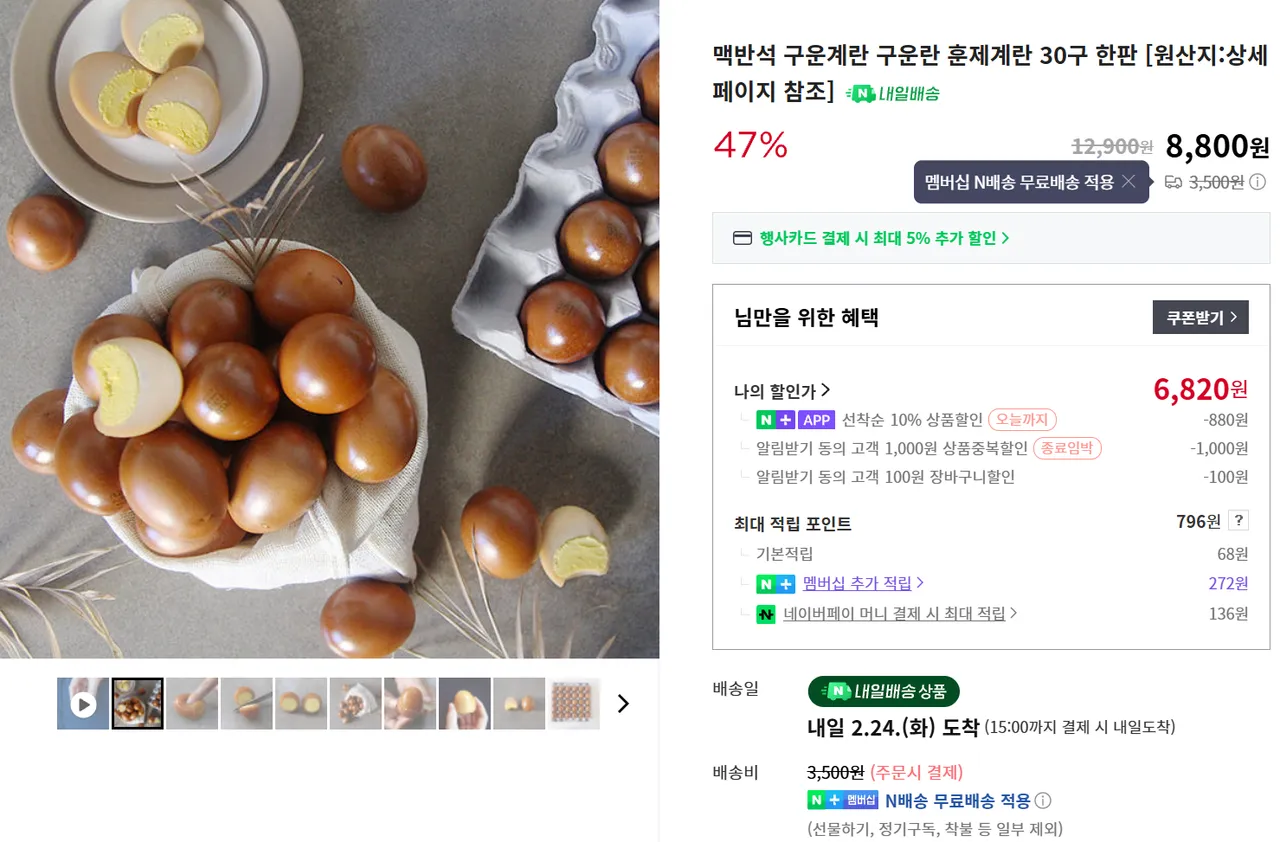
Task: Select the knife-cutting egg thumbnail
Action: (247, 704)
